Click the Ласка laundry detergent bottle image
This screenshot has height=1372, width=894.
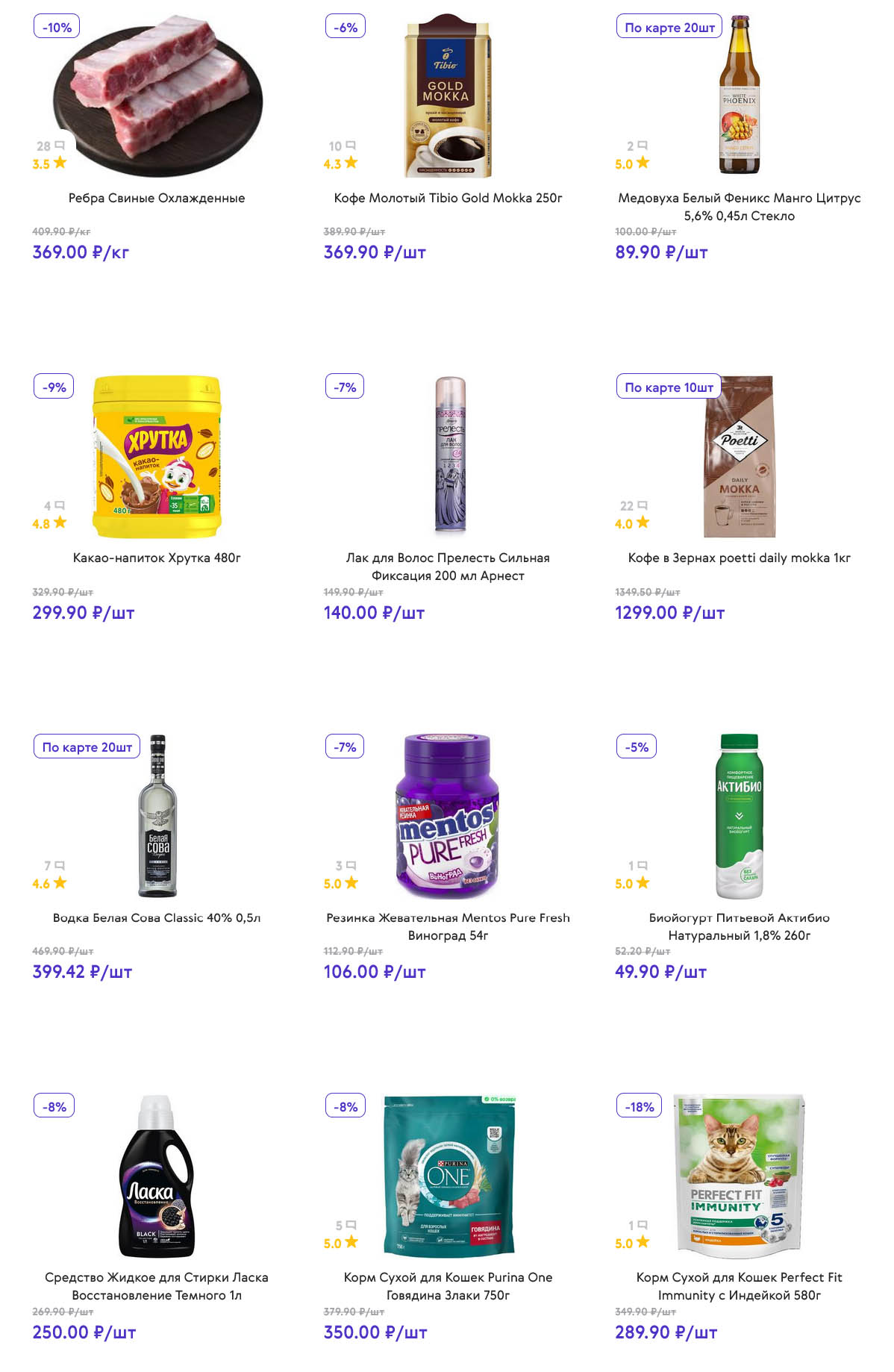point(157,1176)
